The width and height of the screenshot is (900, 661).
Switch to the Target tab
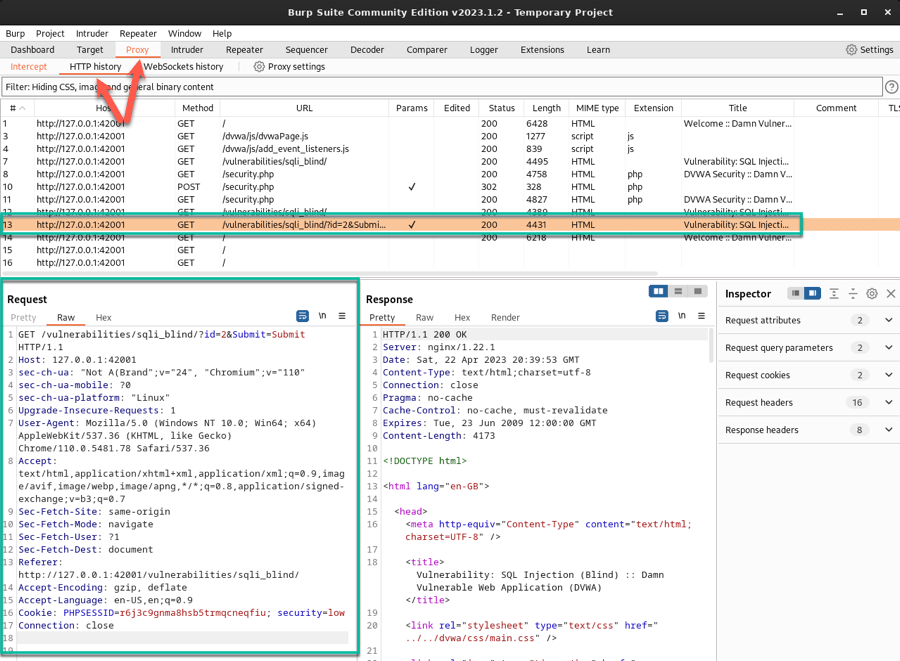[x=90, y=50]
